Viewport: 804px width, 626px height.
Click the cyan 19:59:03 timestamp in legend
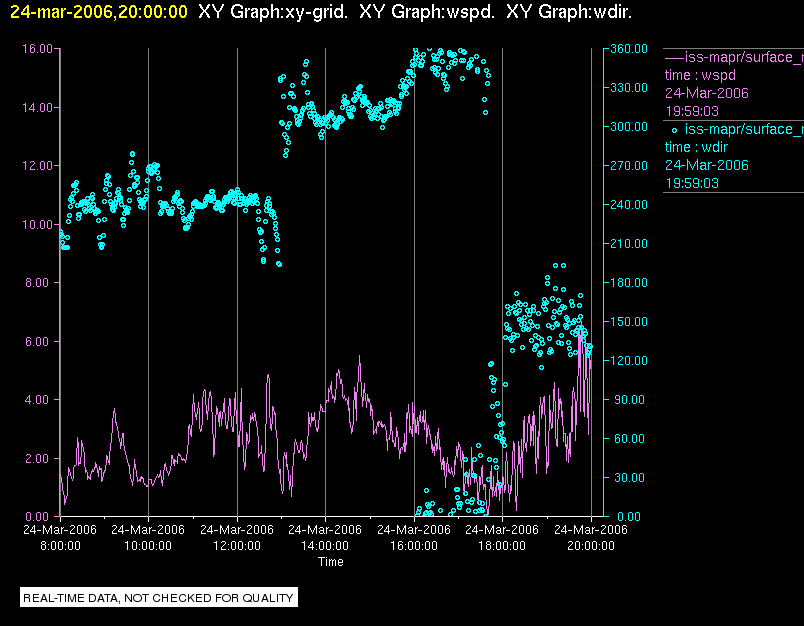pos(692,183)
